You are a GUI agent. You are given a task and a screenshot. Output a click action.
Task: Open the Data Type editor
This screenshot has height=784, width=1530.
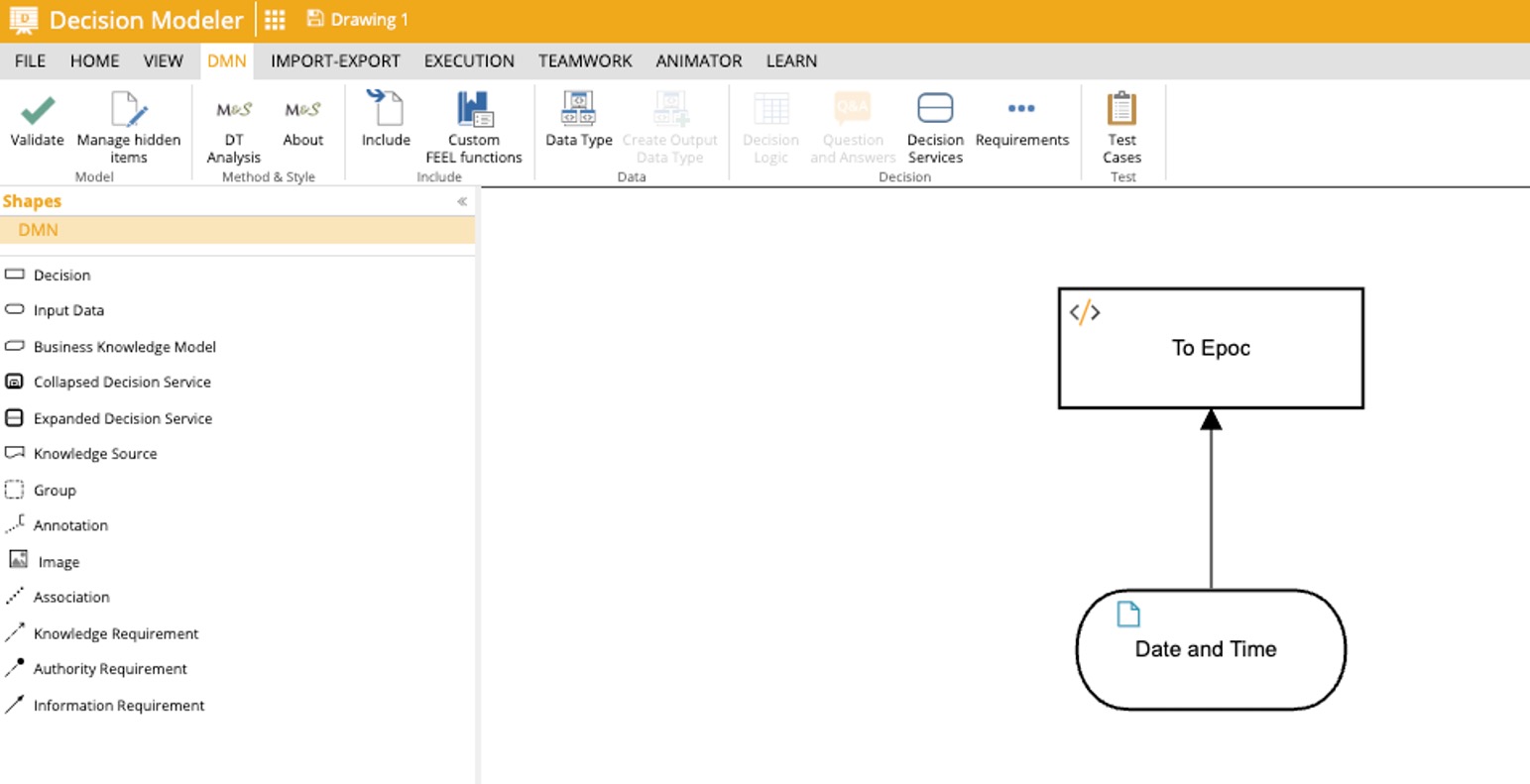click(578, 109)
